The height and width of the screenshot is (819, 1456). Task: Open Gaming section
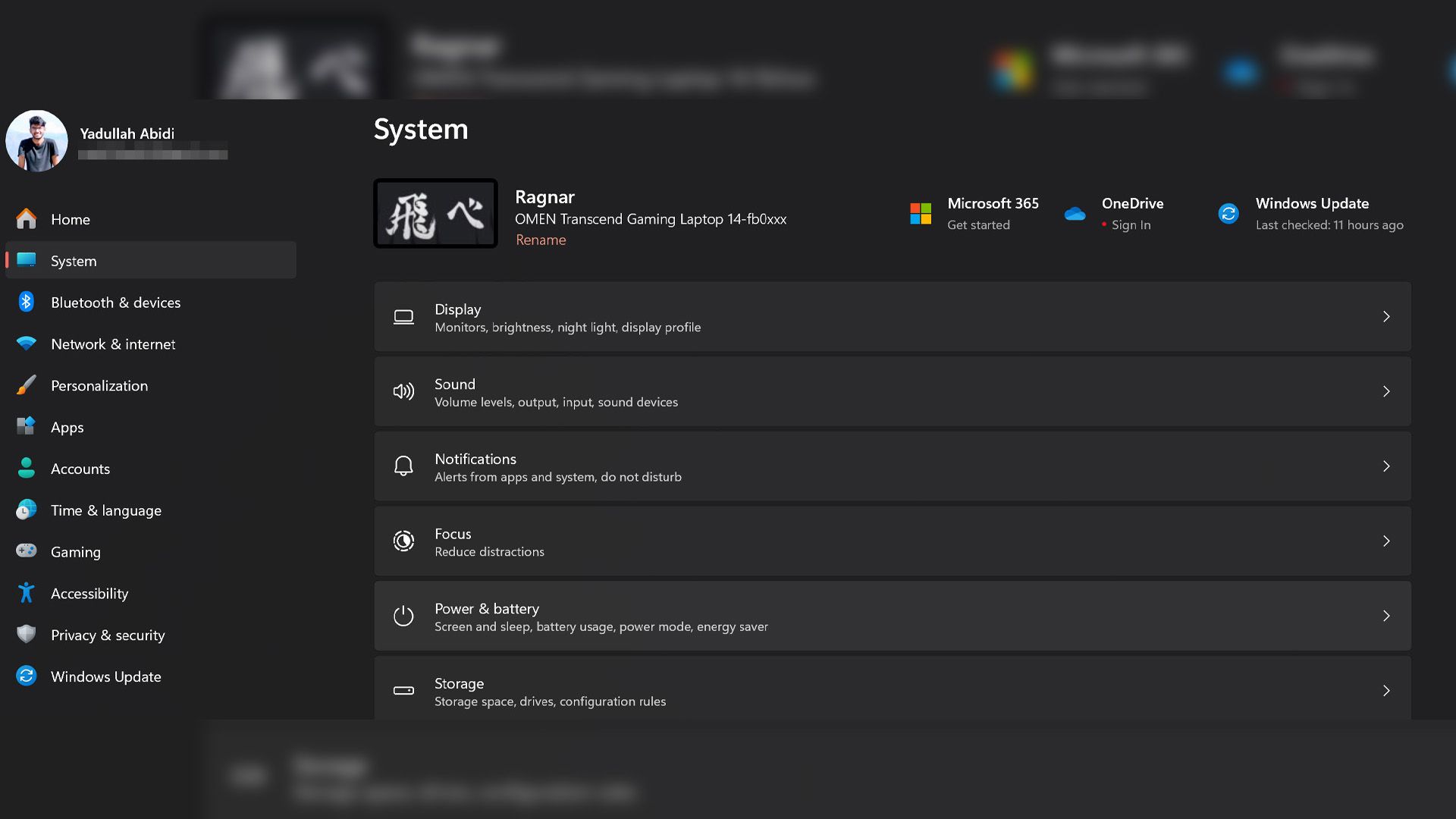[151, 551]
